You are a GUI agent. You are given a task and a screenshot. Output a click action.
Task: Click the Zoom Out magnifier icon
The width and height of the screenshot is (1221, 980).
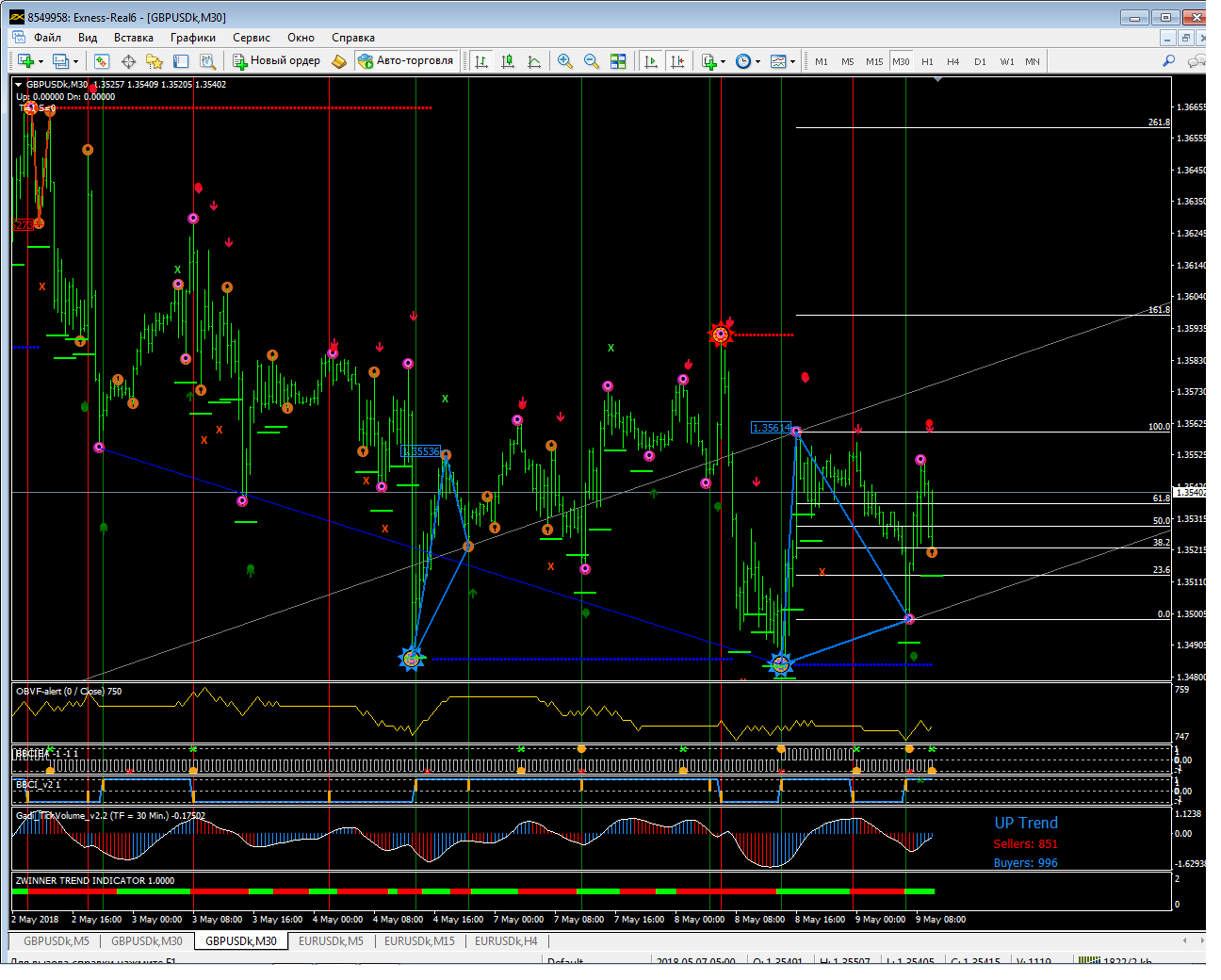[592, 61]
